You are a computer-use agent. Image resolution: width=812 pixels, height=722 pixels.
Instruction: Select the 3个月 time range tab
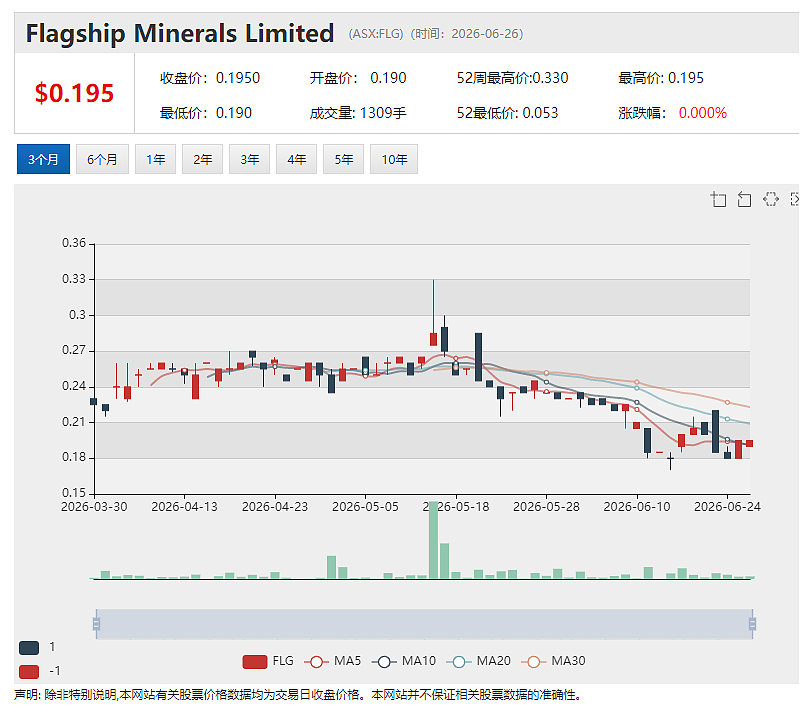coord(43,159)
